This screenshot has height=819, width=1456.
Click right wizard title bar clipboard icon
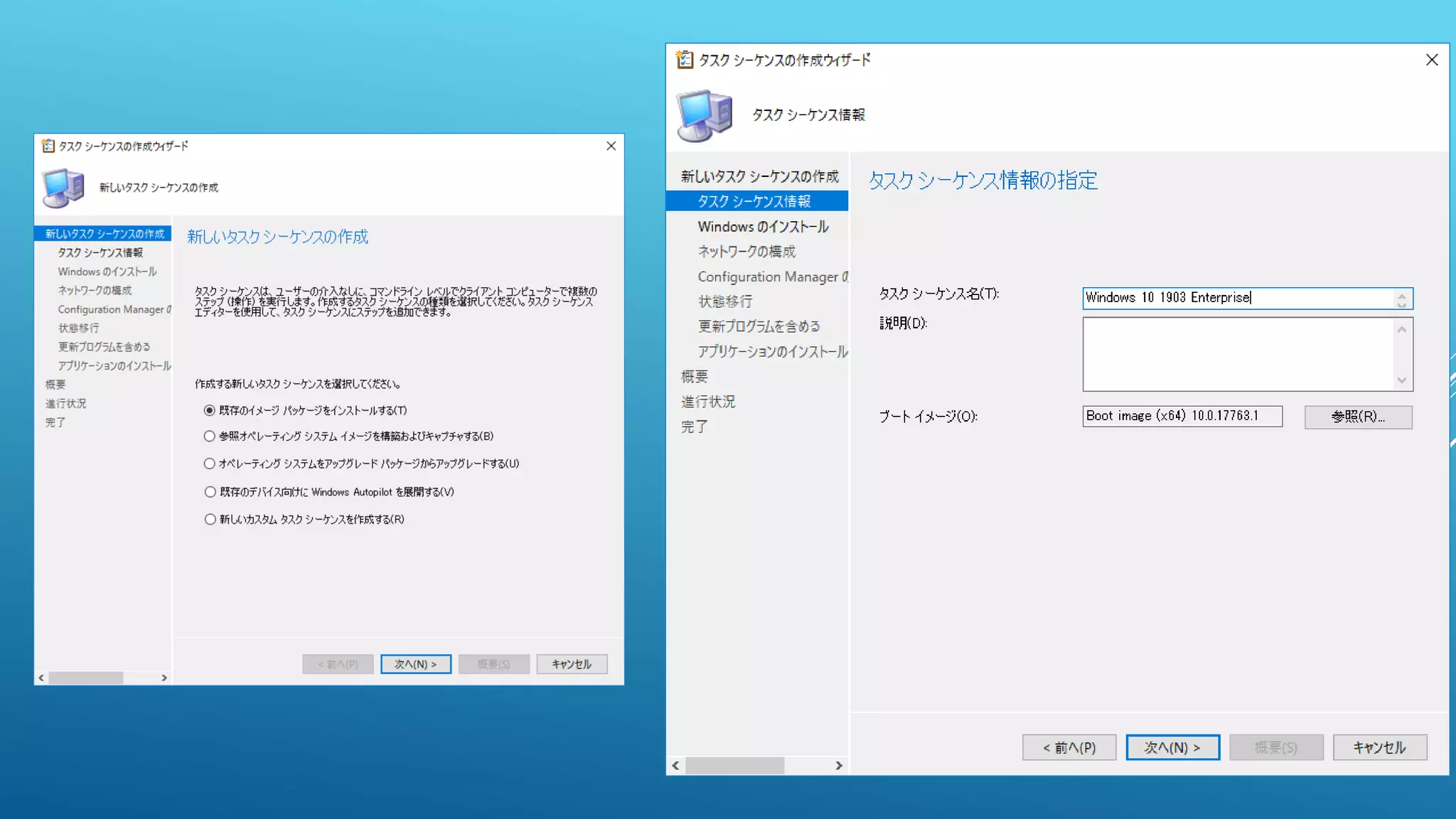coord(684,60)
